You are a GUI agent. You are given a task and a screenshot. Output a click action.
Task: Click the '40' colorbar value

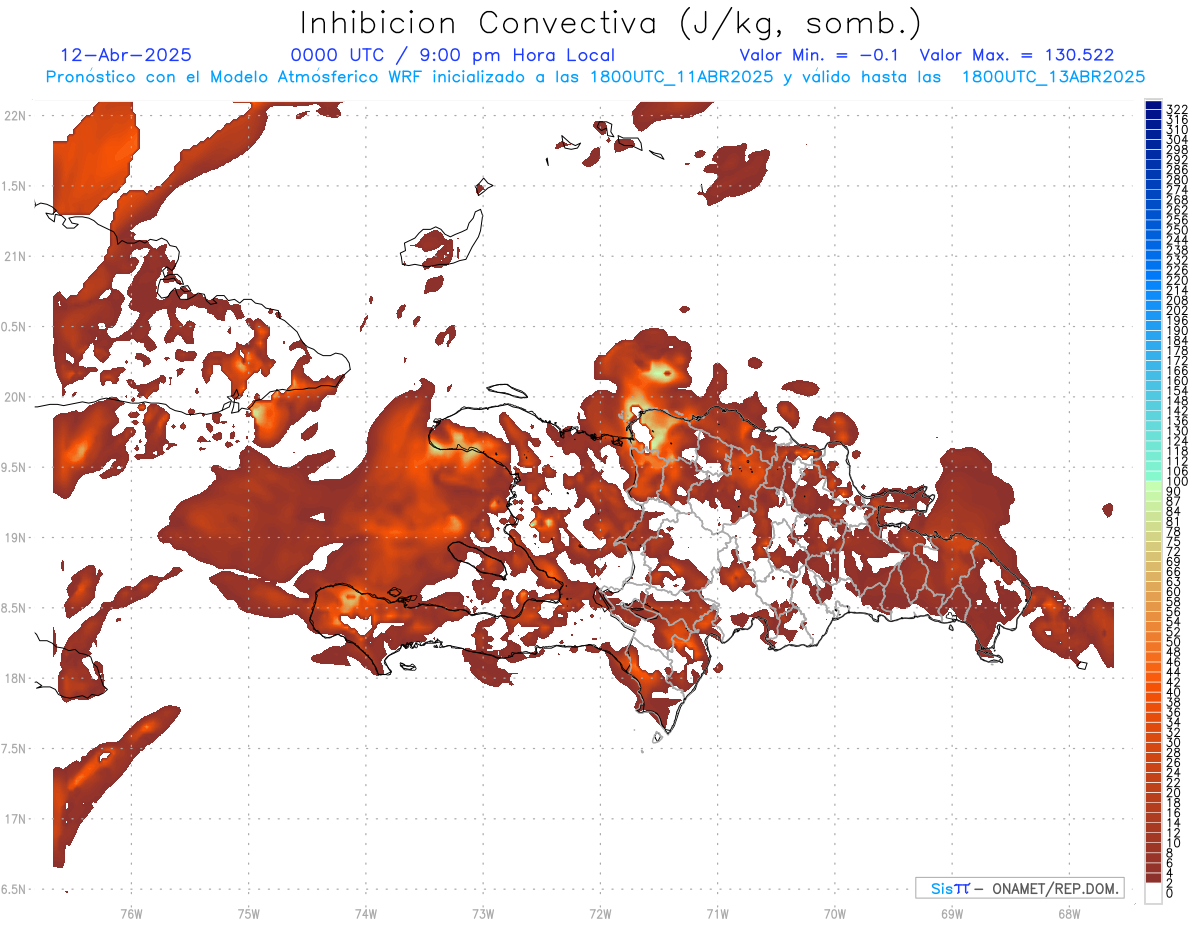pyautogui.click(x=1174, y=692)
